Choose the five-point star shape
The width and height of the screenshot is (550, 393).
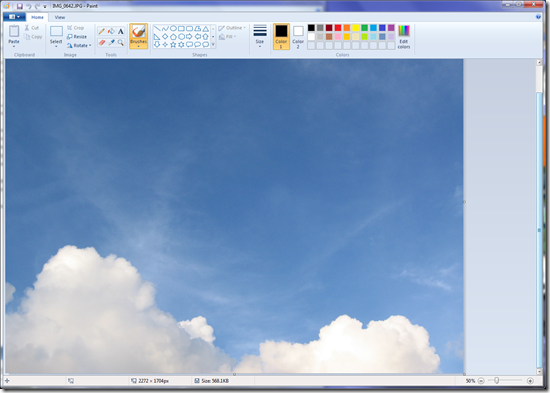[173, 44]
